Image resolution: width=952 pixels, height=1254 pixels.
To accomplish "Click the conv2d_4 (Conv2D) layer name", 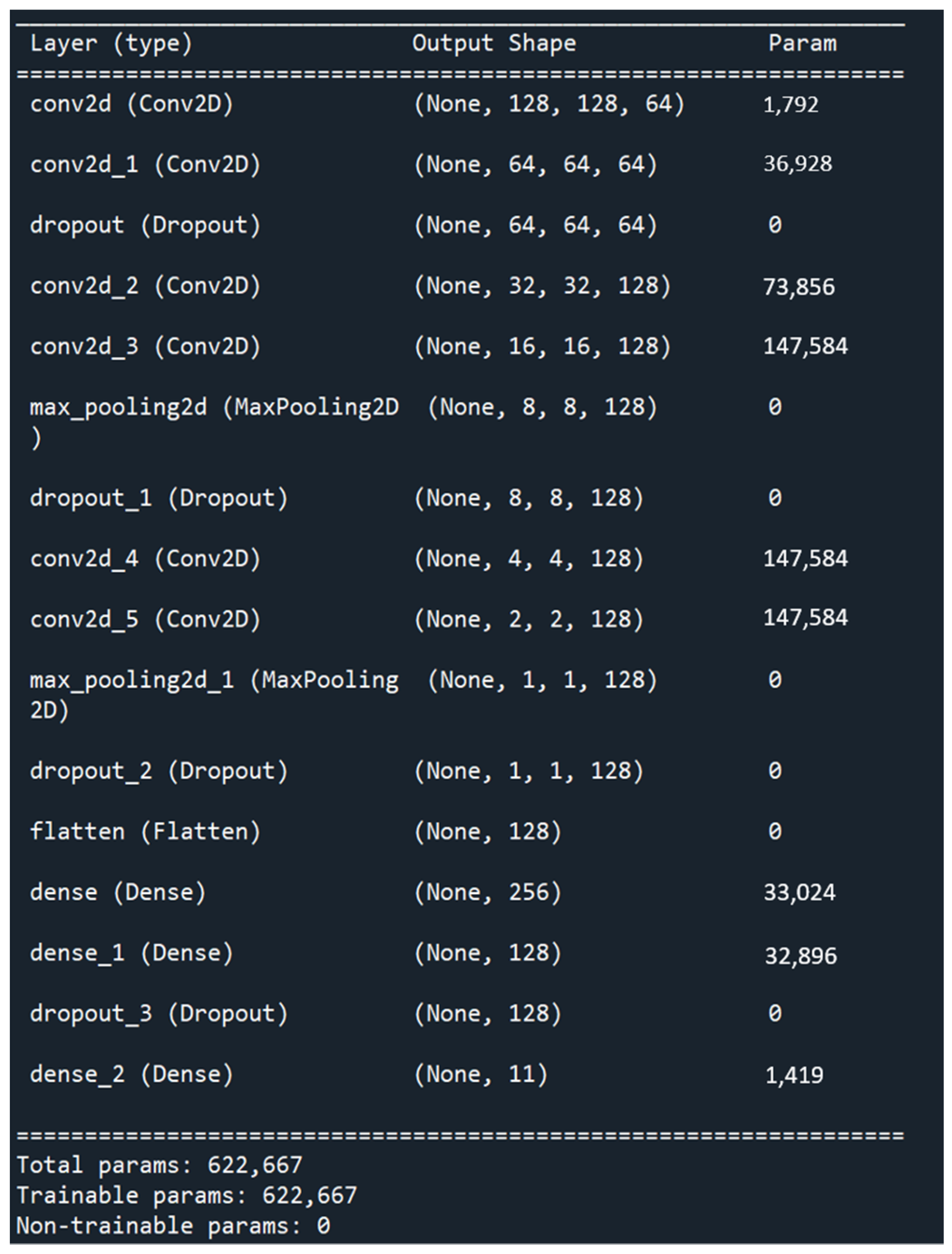I will click(145, 559).
